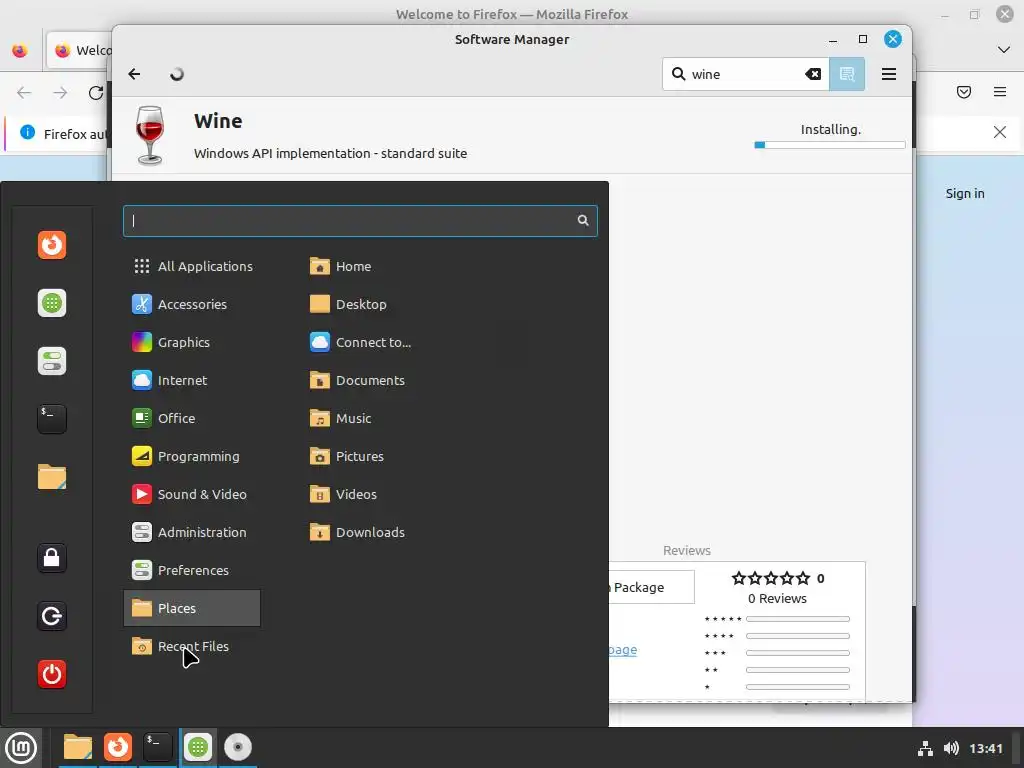This screenshot has width=1024, height=768.
Task: Click the five-star rating bar in Reviews
Action: coord(797,619)
